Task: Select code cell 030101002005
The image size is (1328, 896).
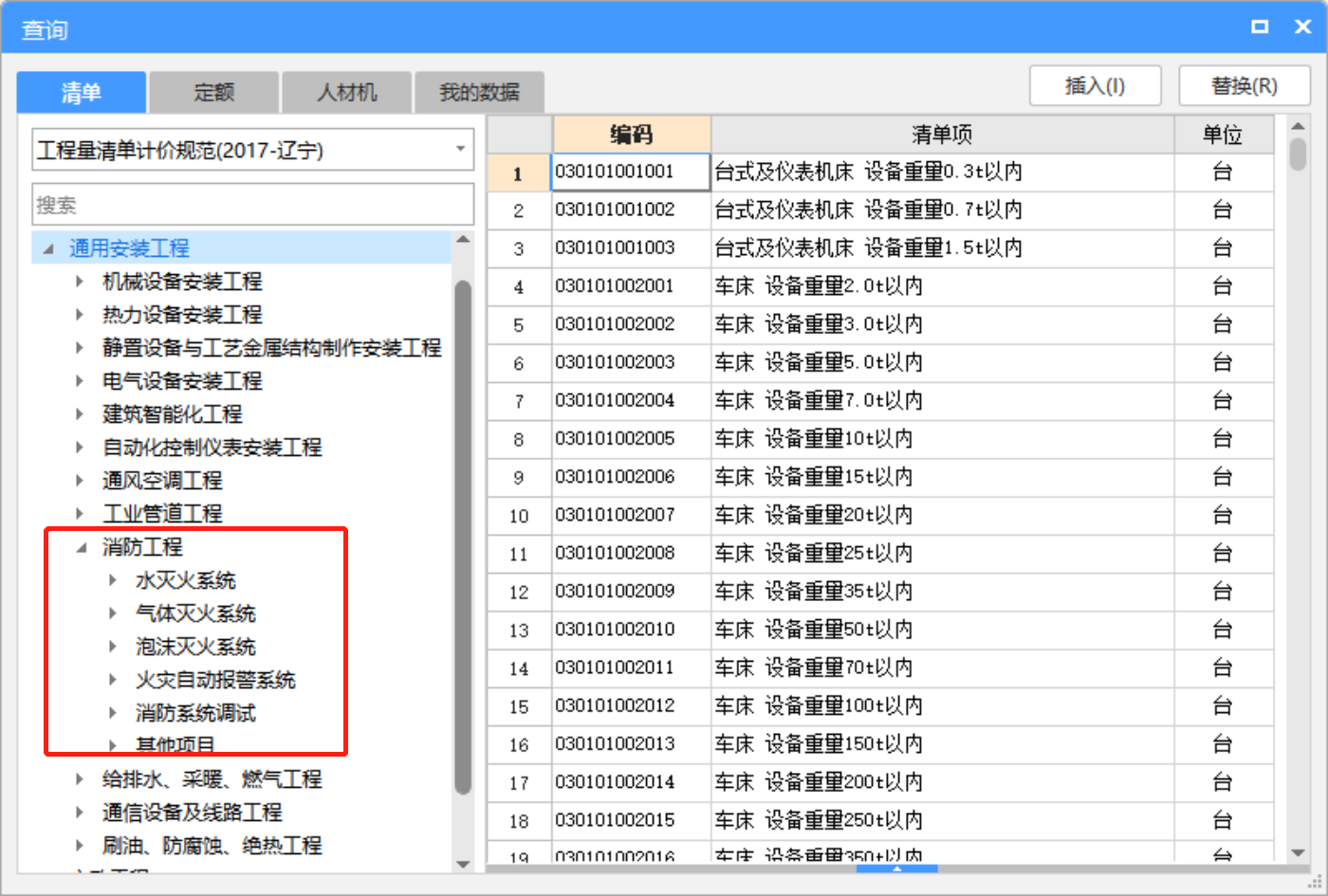Action: (632, 439)
